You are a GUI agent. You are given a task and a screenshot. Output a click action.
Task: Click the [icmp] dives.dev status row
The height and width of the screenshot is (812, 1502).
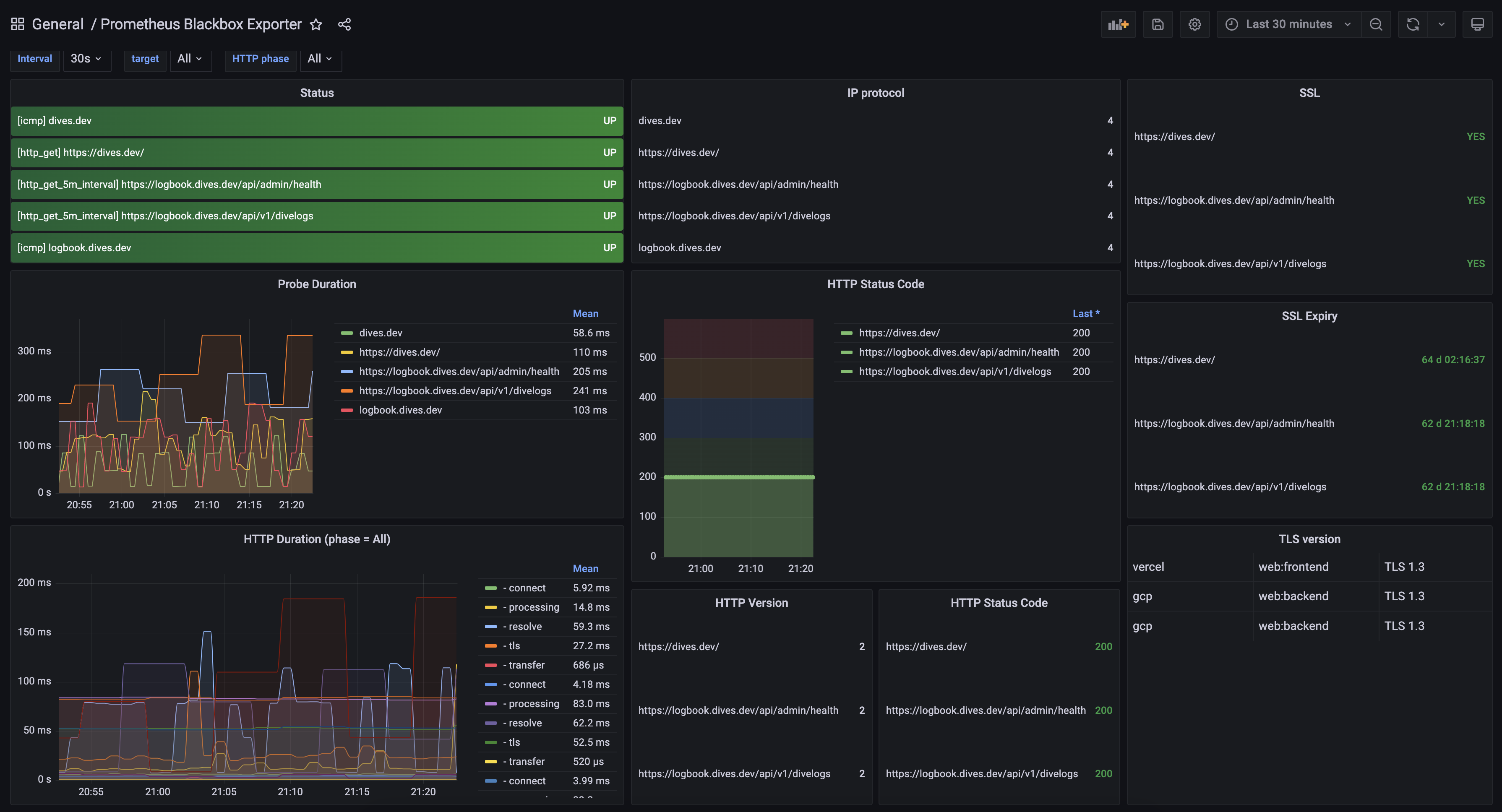coord(317,121)
